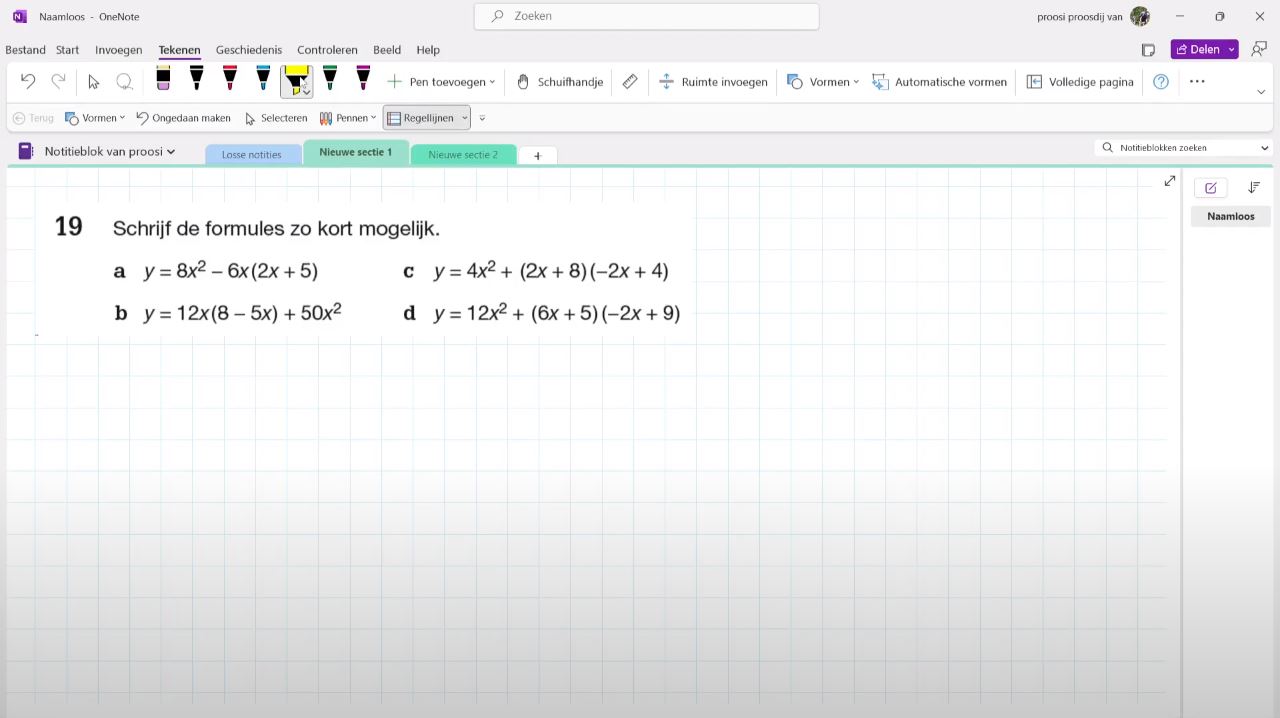Click the purple notebook icon

[26, 151]
